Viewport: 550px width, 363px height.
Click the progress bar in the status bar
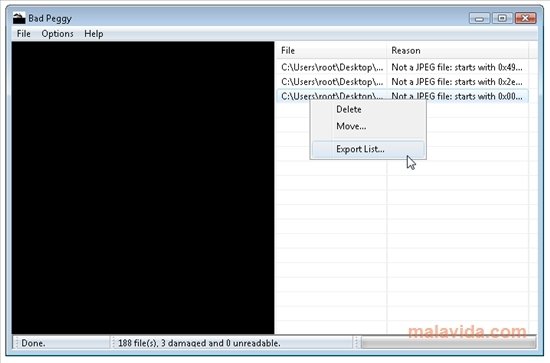449,343
